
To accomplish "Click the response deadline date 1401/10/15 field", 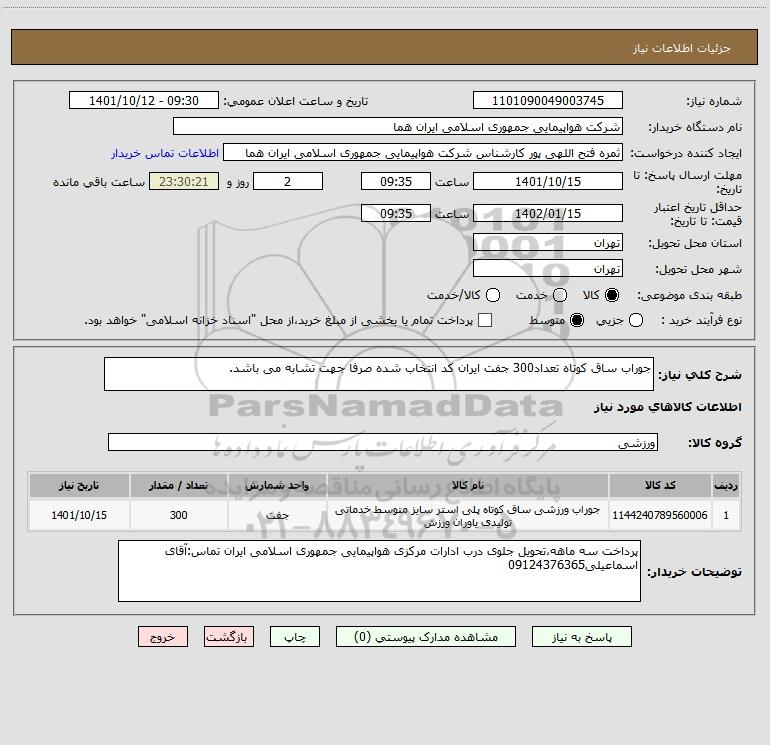I will coord(548,182).
